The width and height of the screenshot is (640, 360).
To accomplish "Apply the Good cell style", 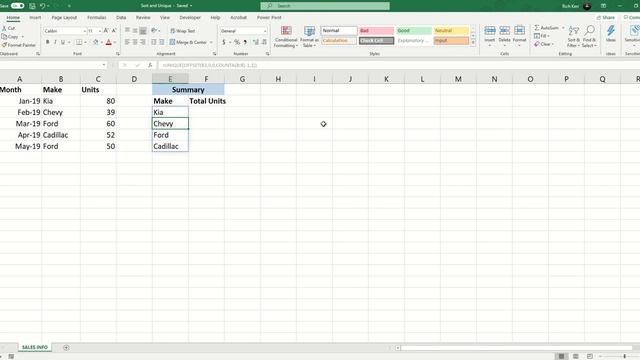I will click(x=414, y=31).
